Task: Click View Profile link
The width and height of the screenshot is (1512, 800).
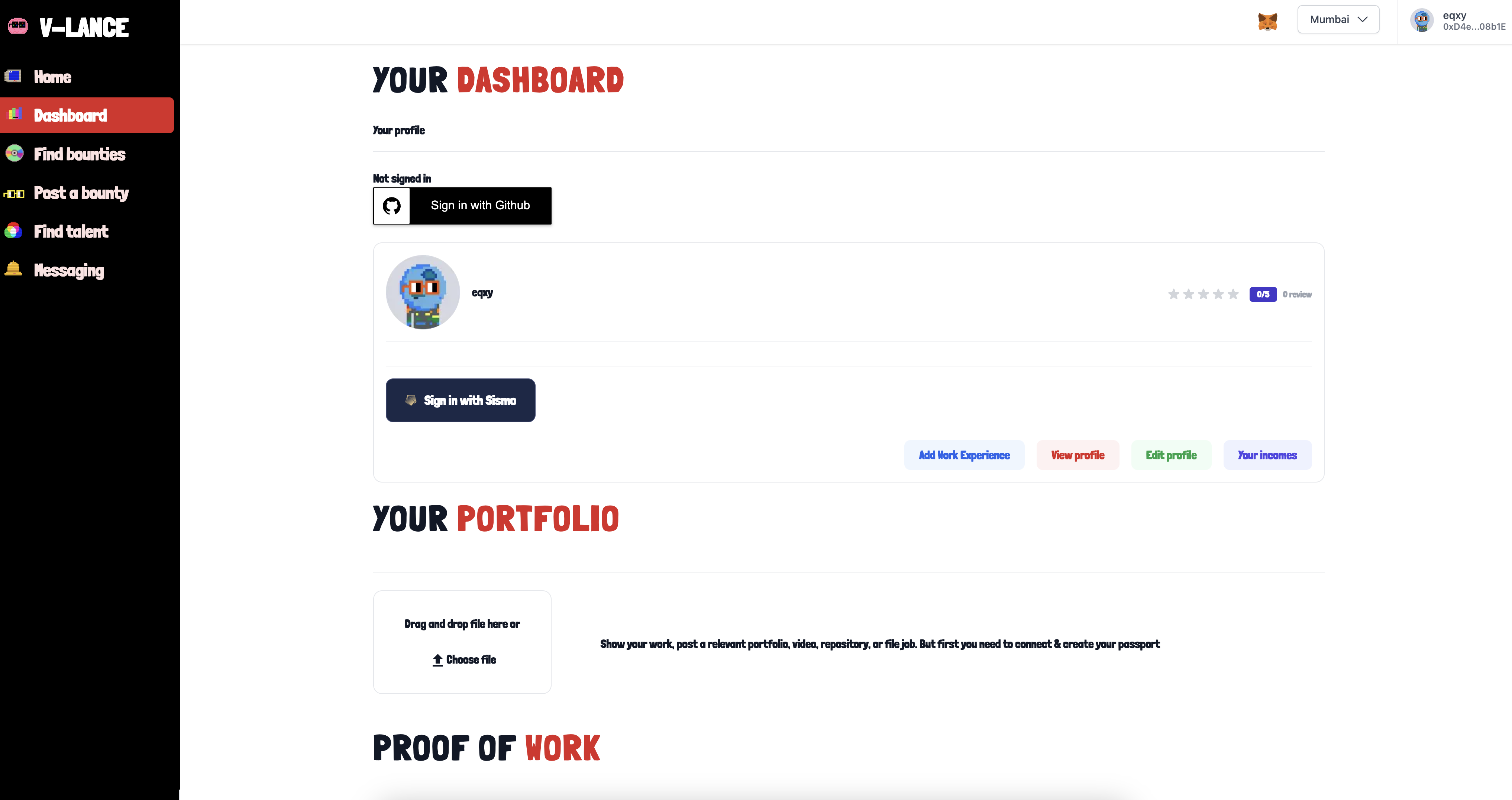Action: tap(1077, 455)
